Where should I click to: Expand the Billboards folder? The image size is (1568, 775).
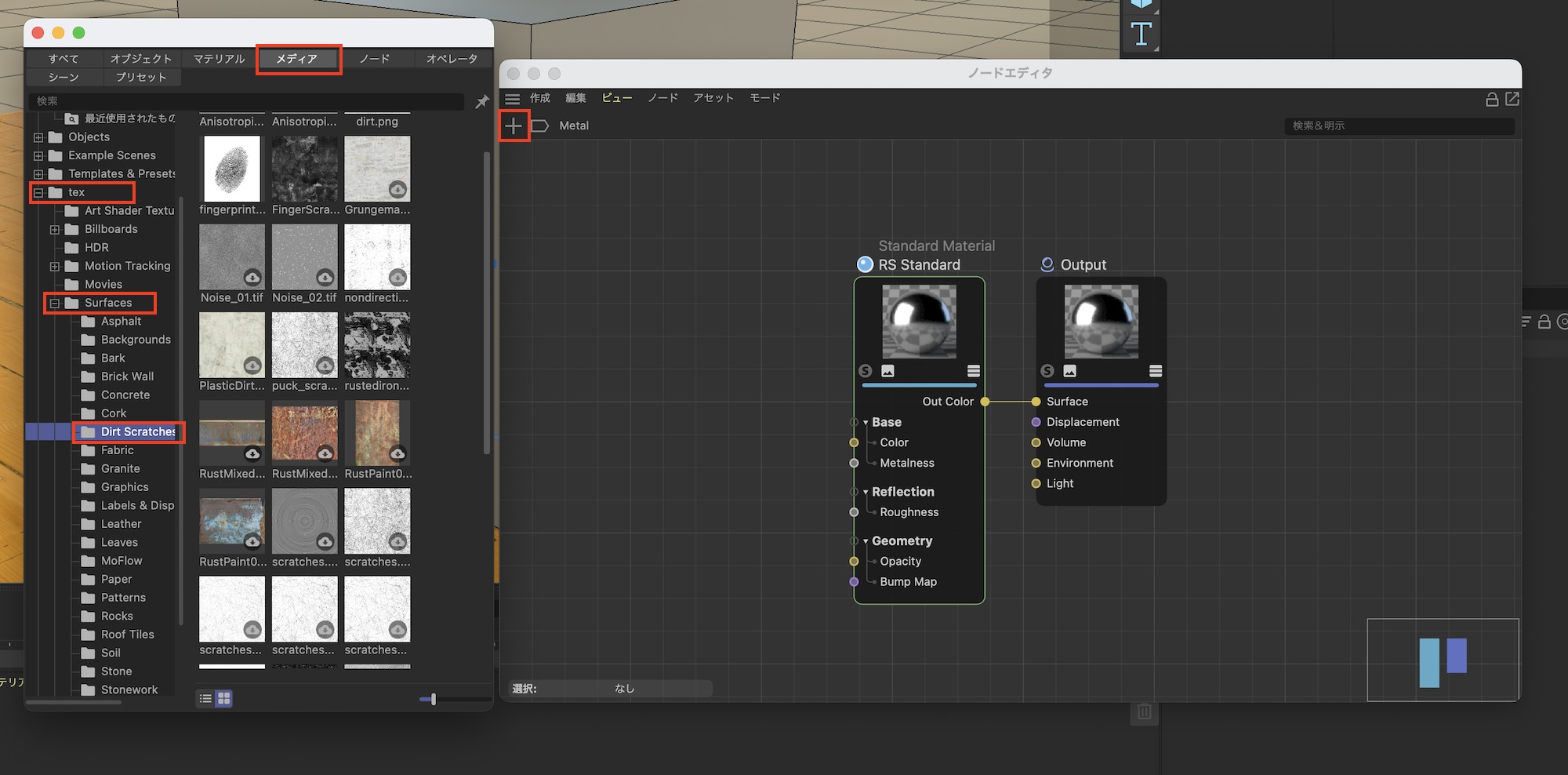point(55,230)
